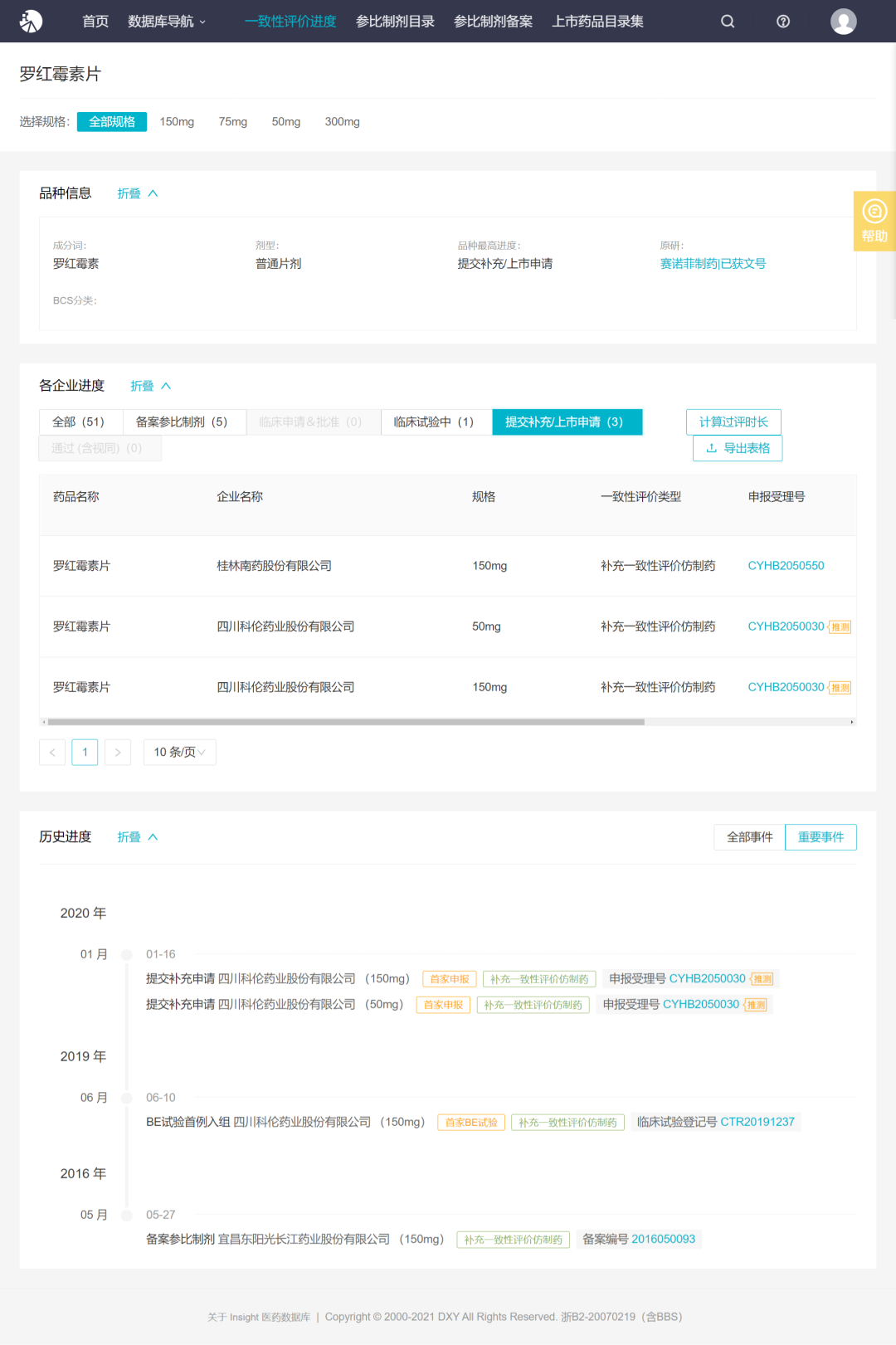Click the 一致性评价类型 column header
This screenshot has width=896, height=1345.
click(x=640, y=497)
